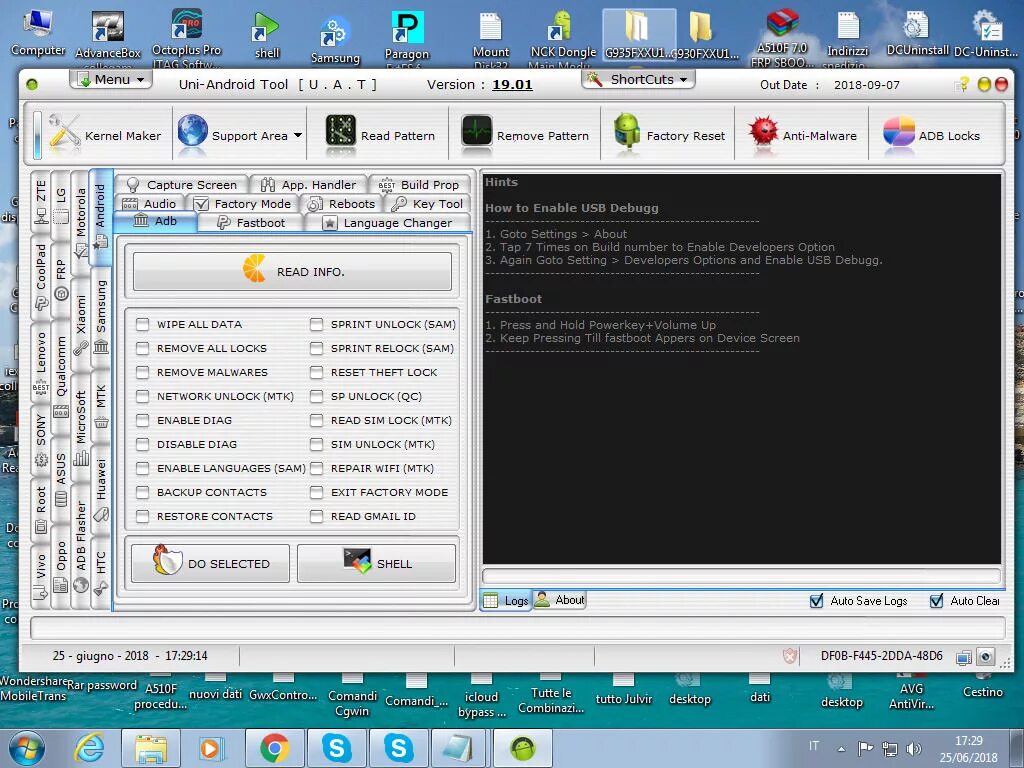Enable the ENABLE DIAG checkbox

coord(142,420)
